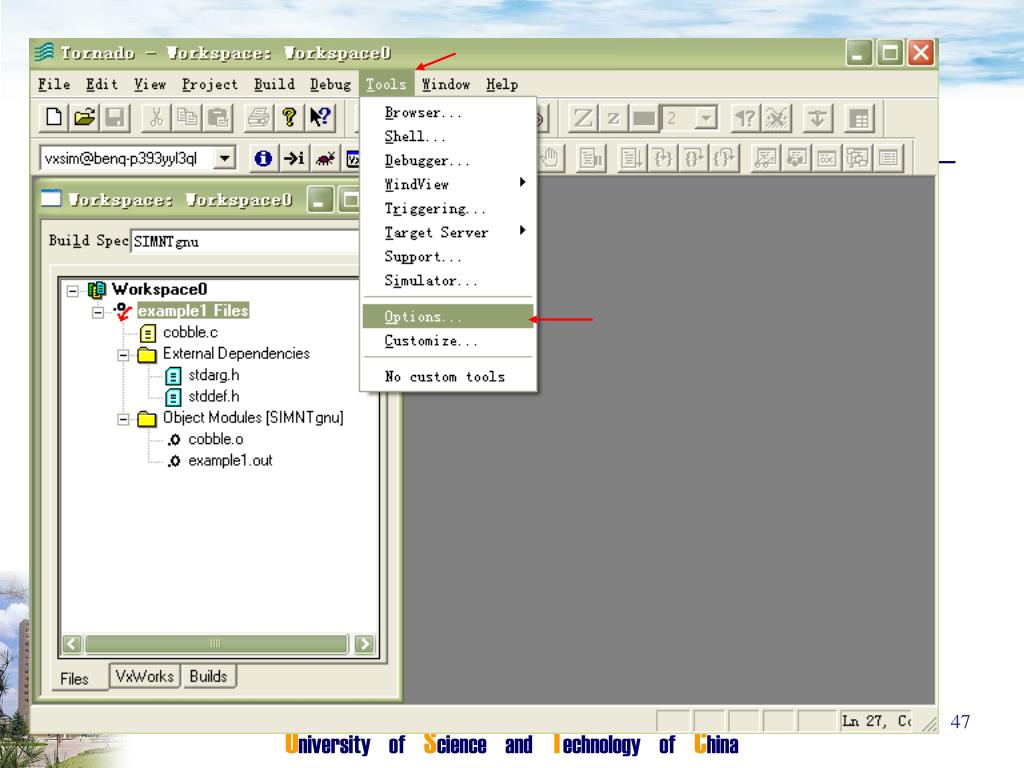Select Customize... in Tools menu
Image resolution: width=1024 pixels, height=768 pixels.
448,341
